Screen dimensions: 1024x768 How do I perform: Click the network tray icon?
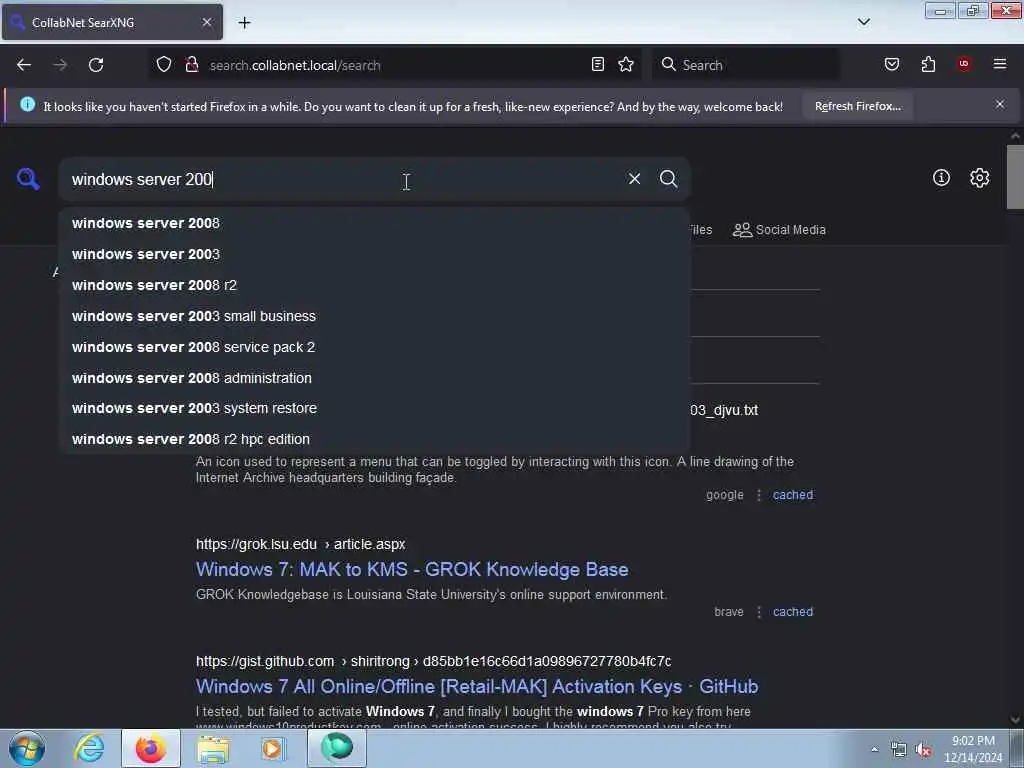(x=899, y=750)
